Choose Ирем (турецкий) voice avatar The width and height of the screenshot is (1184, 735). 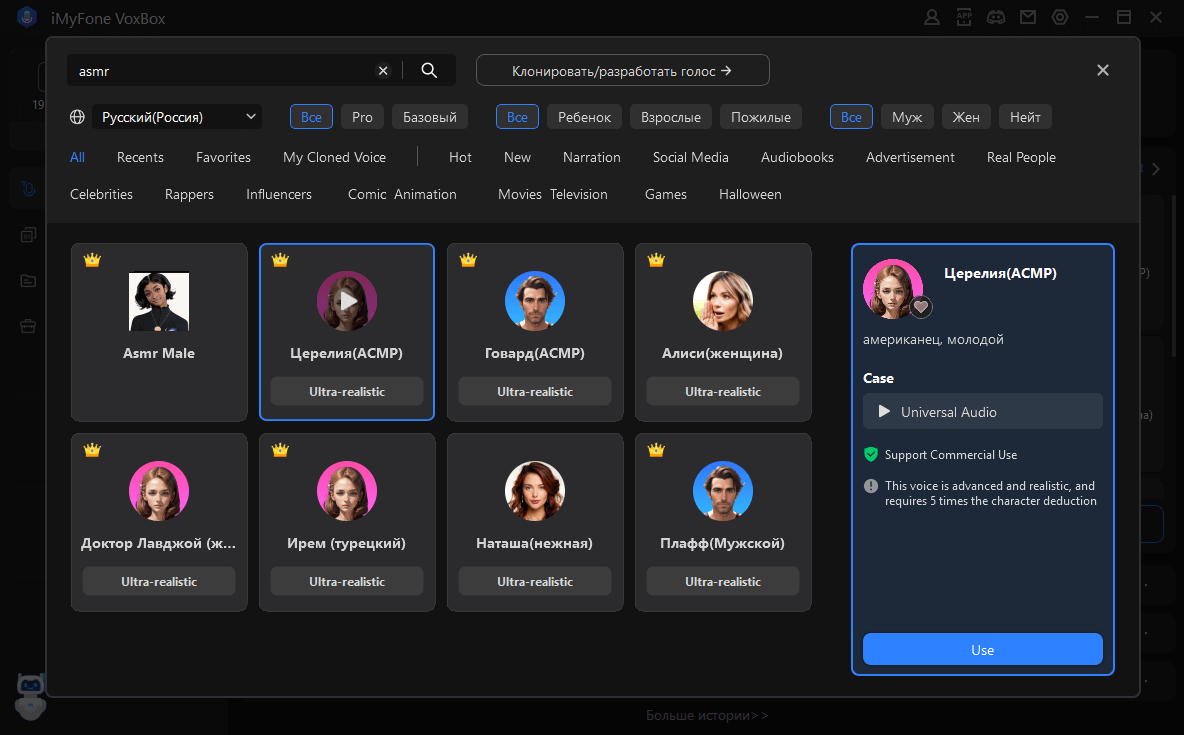tap(347, 491)
